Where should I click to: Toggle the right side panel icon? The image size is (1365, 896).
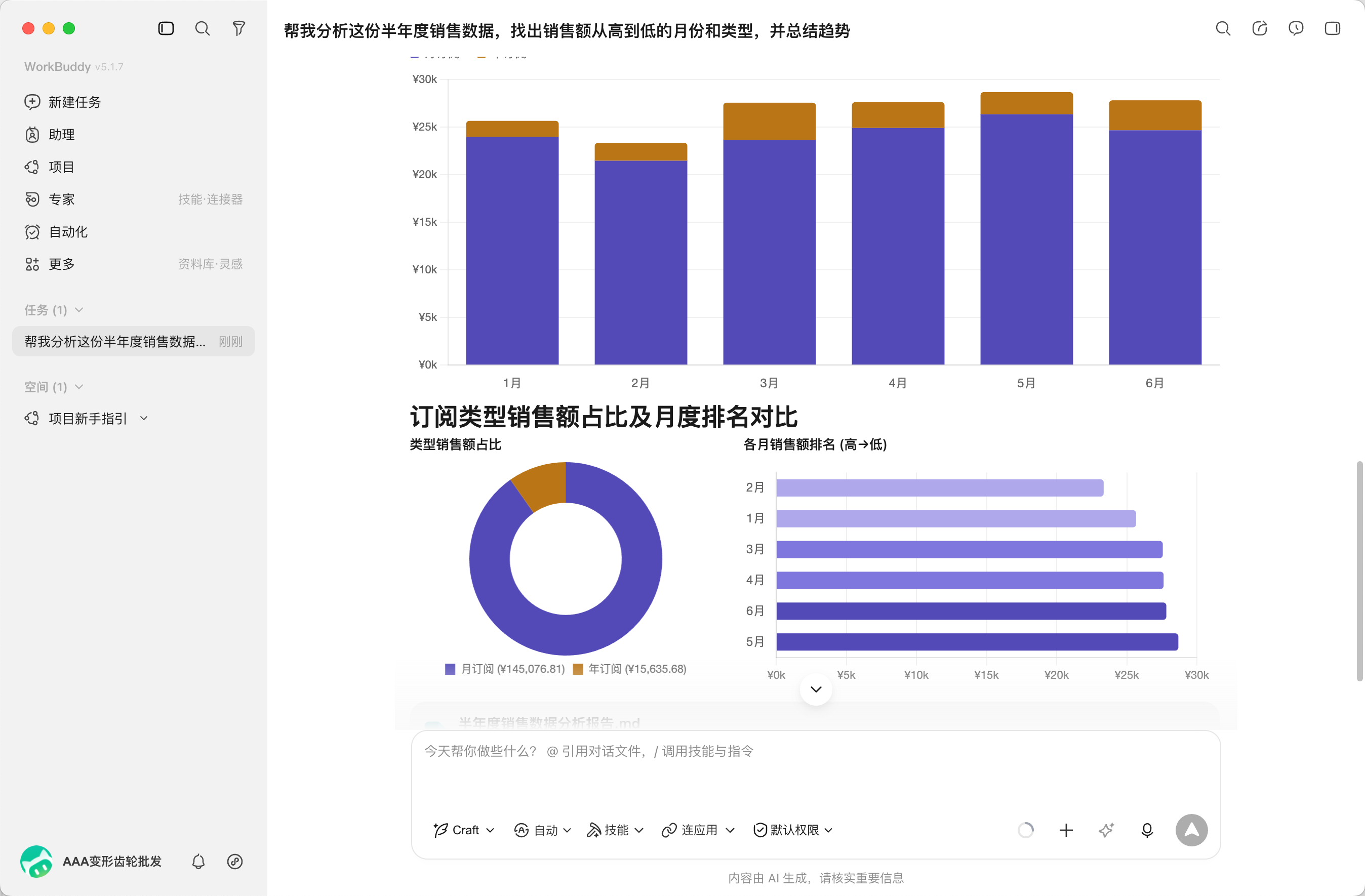[1332, 28]
